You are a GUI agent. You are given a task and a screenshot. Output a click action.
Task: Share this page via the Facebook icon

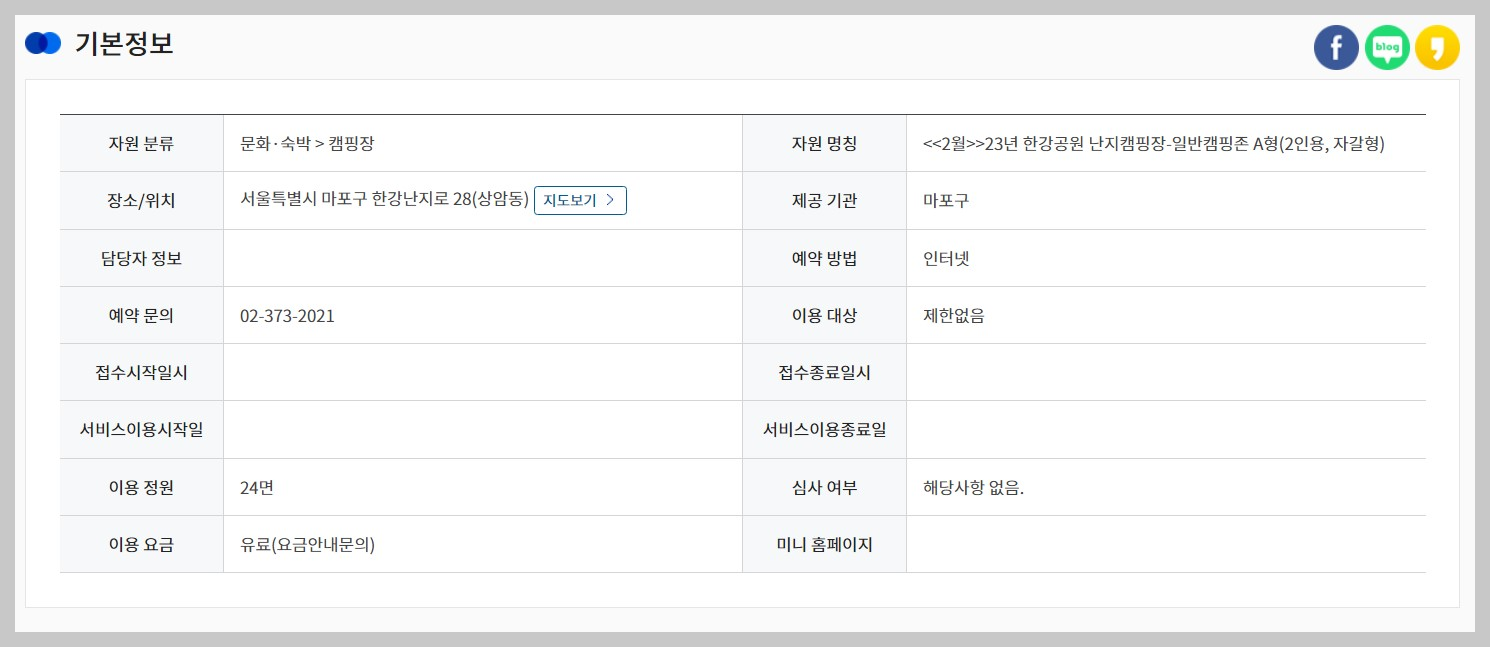tap(1336, 47)
